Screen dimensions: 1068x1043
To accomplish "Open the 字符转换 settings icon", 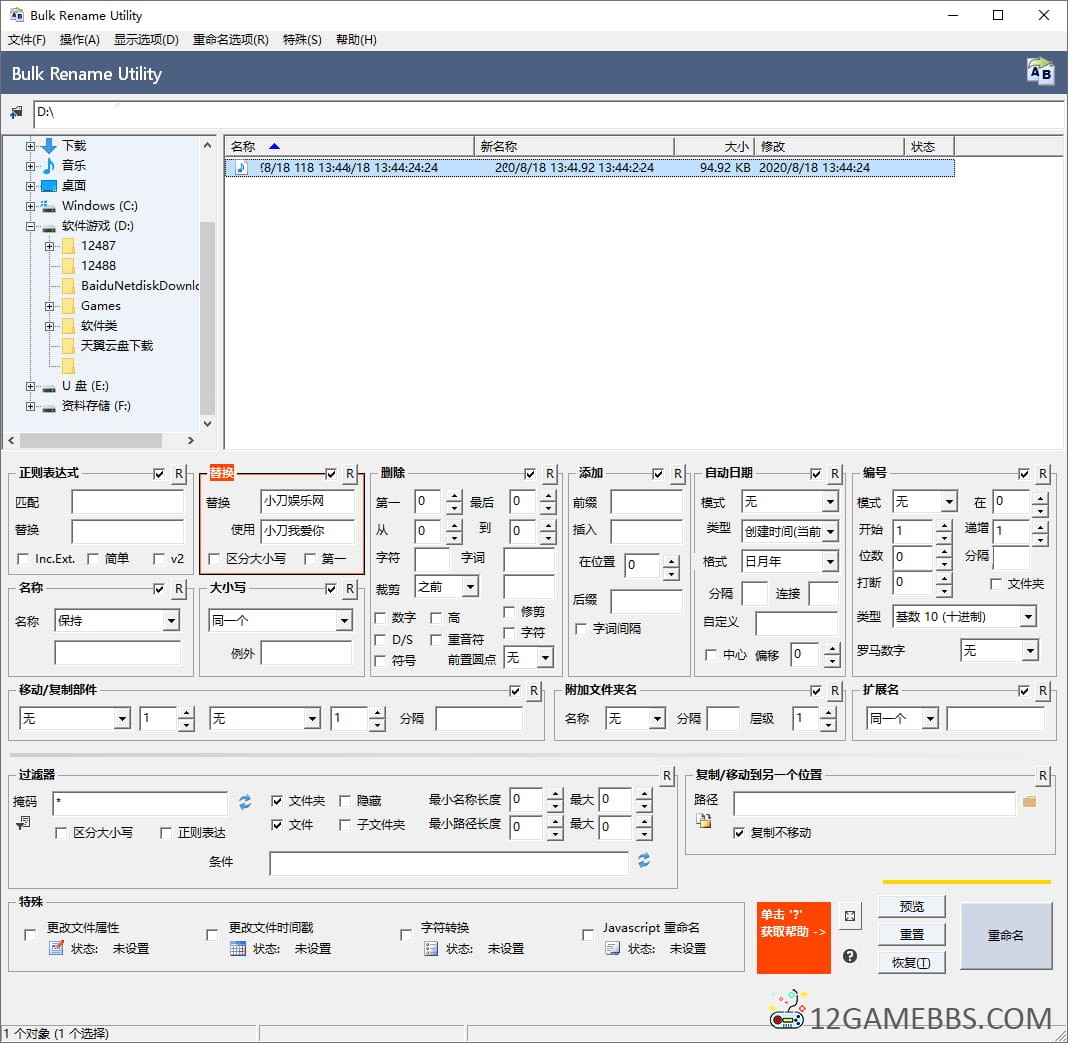I will (430, 948).
